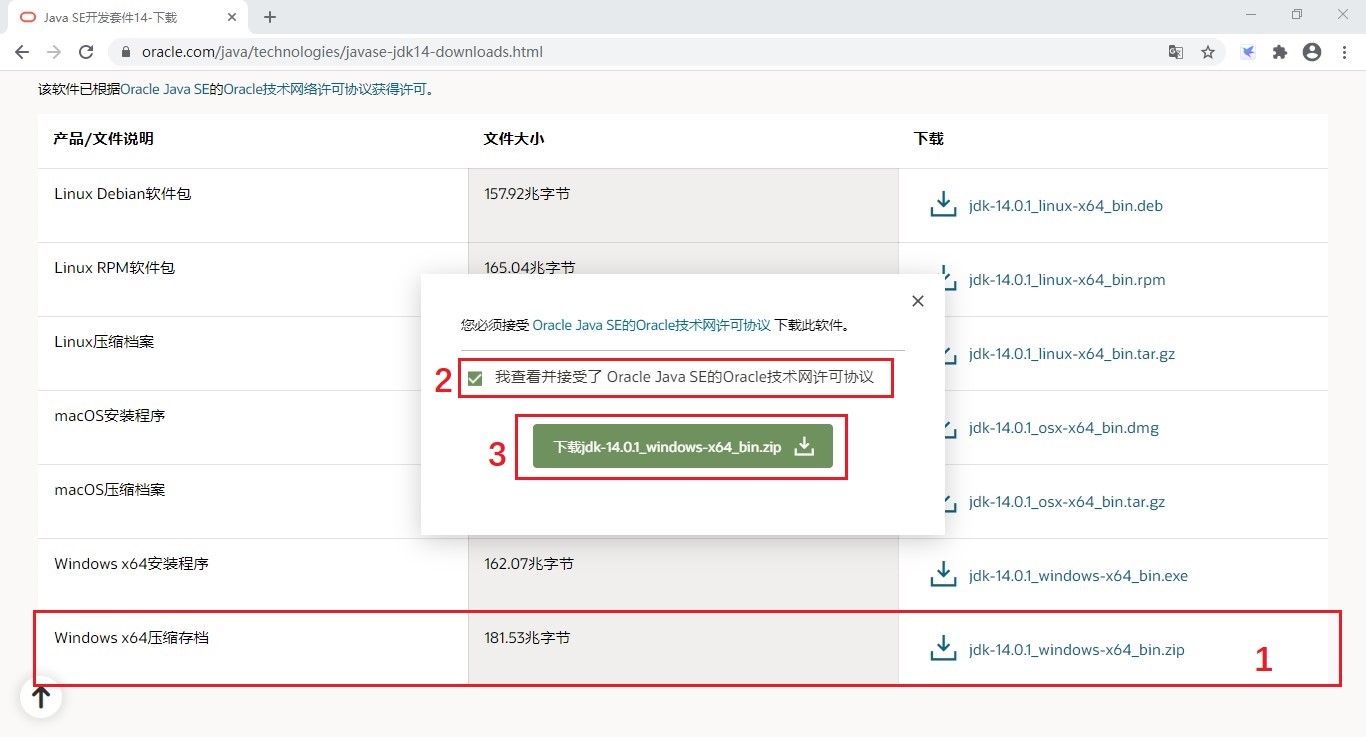This screenshot has width=1366, height=737.
Task: Open the Extensions puzzle icon
Action: [1280, 52]
